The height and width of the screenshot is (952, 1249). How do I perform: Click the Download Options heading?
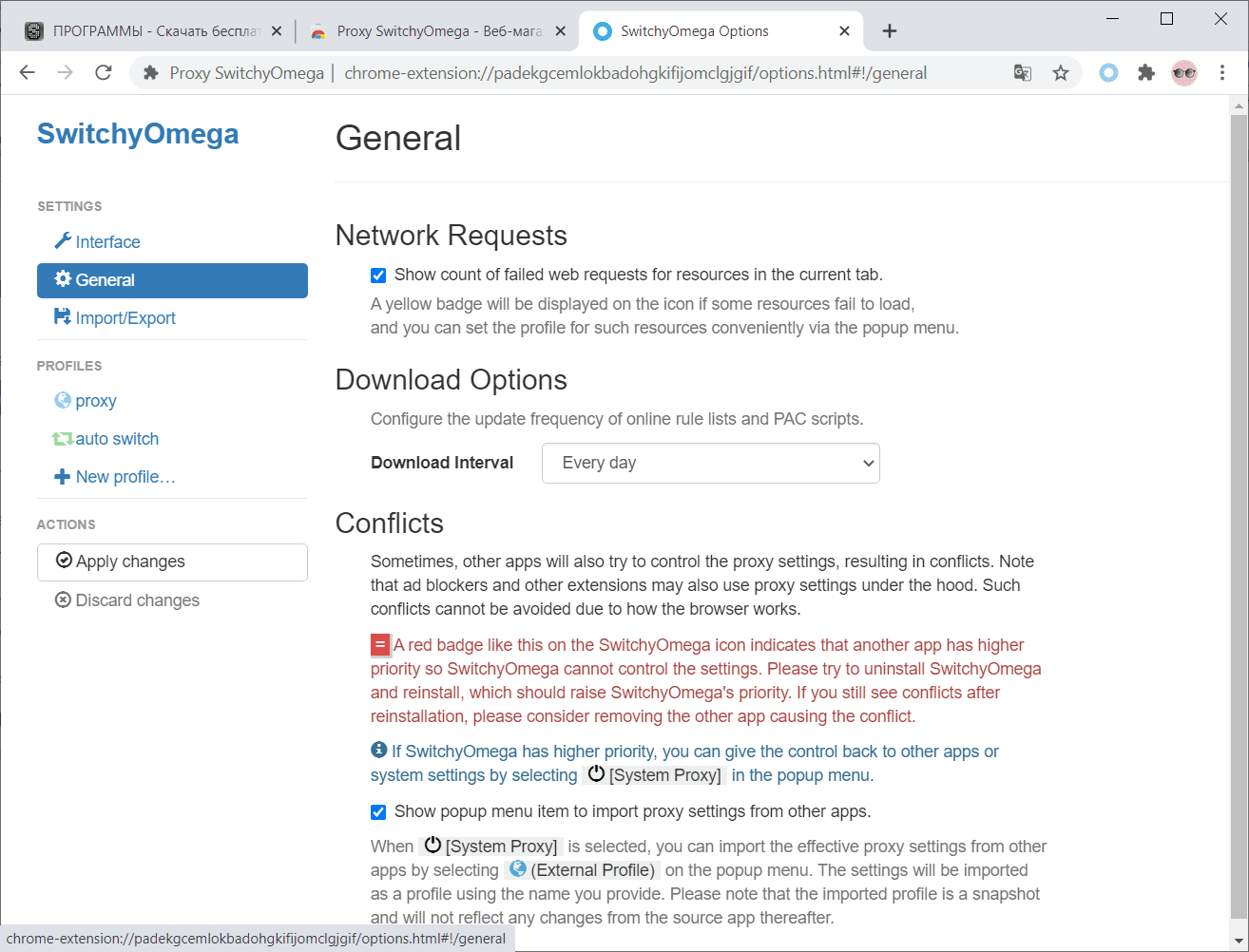pyautogui.click(x=452, y=380)
